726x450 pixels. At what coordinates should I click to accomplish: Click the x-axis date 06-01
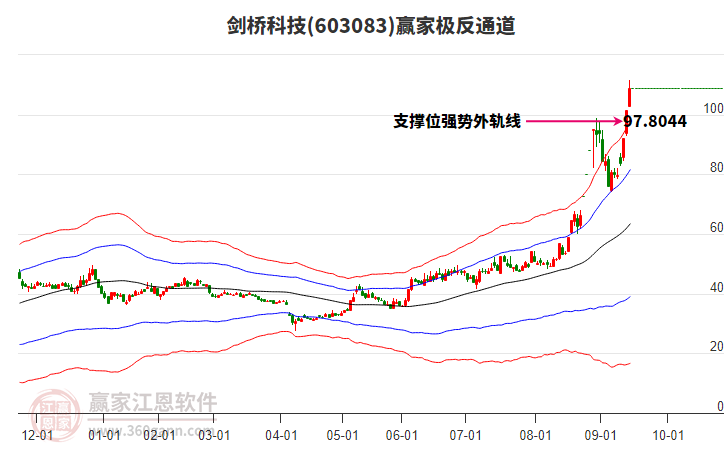click(x=401, y=436)
